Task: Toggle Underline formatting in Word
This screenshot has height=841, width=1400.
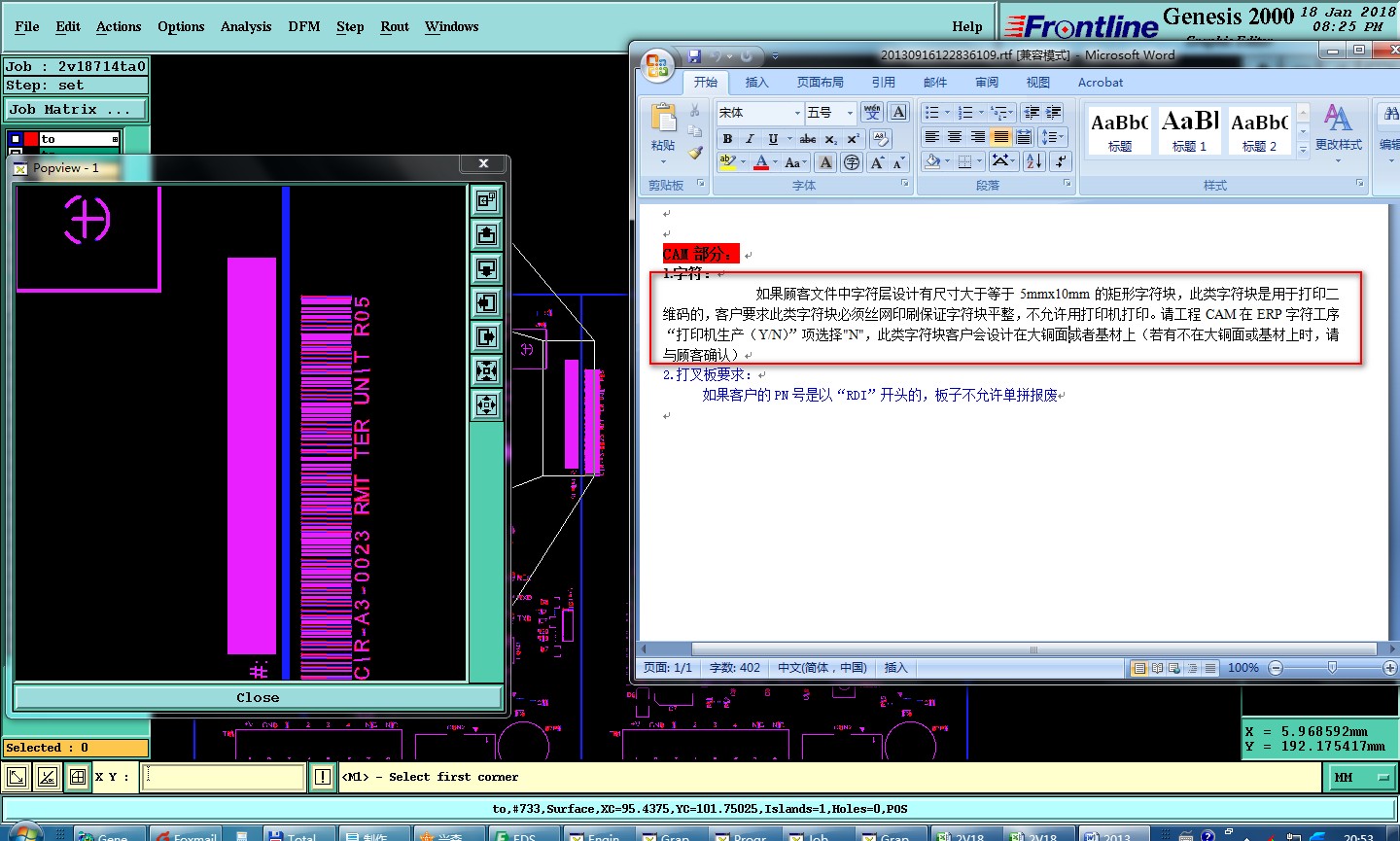Action: click(773, 139)
